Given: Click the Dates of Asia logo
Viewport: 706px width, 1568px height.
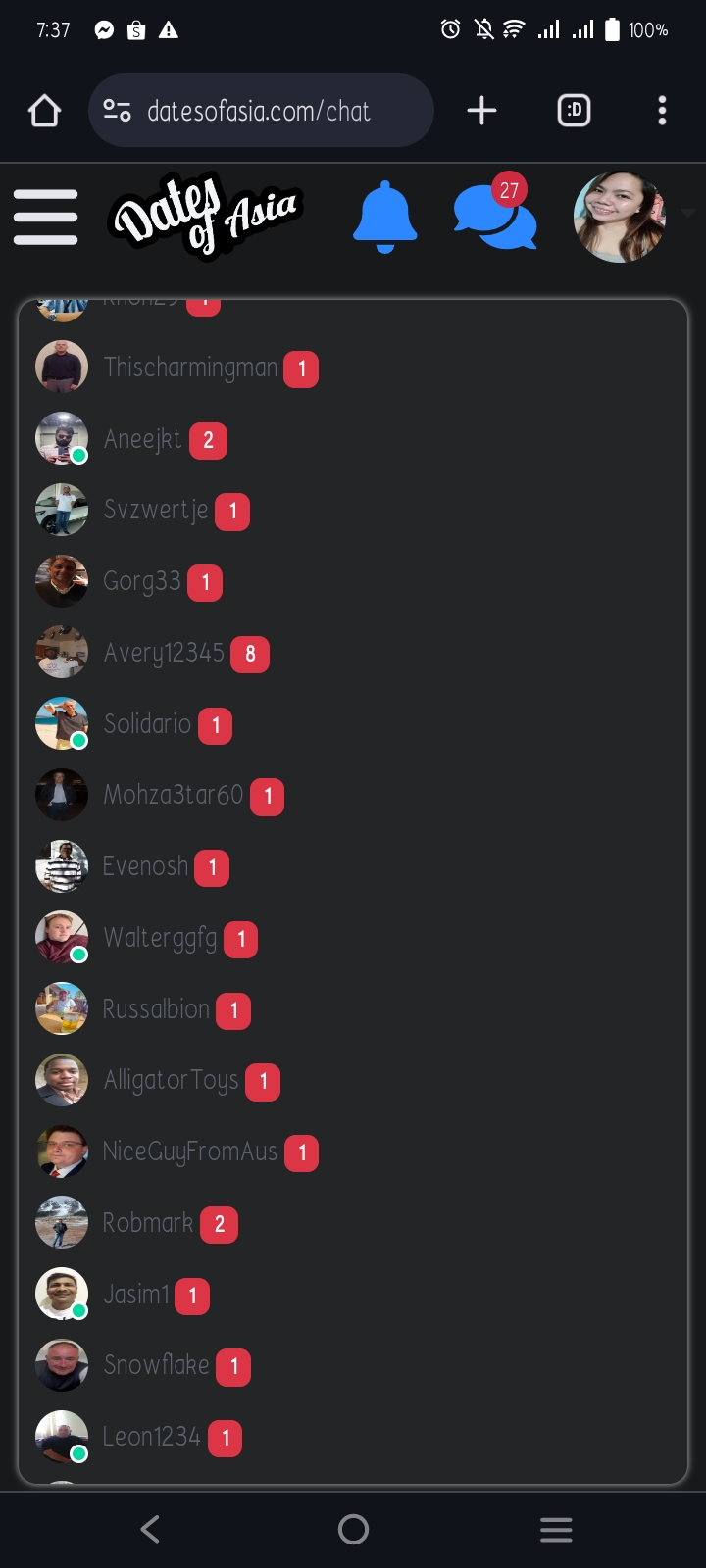Looking at the screenshot, I should tap(204, 214).
